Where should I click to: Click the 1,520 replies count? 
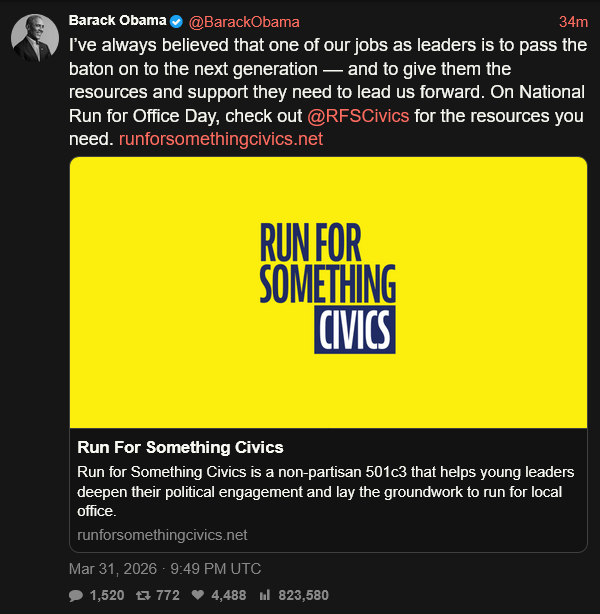click(x=107, y=595)
